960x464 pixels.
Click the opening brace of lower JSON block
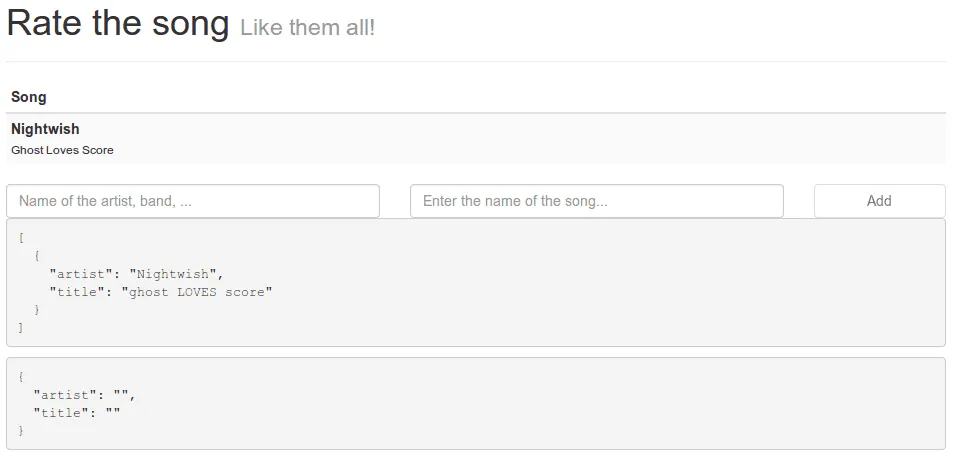(x=21, y=376)
